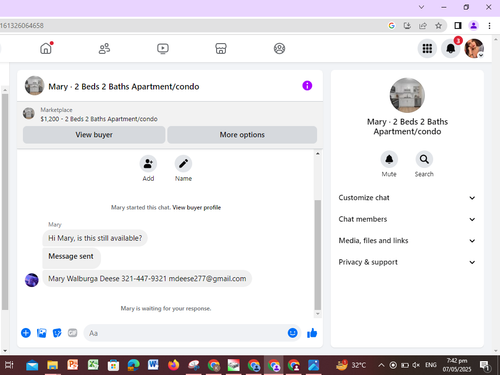Open account menu via profile picture
Screen dimensions: 500x375
[x=474, y=49]
